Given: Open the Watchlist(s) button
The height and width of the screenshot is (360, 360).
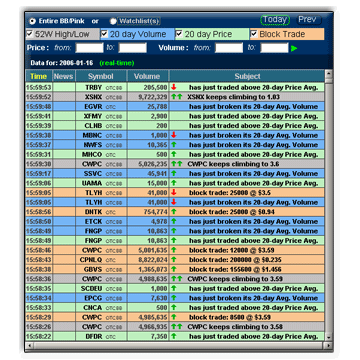Looking at the screenshot, I should tap(139, 21).
